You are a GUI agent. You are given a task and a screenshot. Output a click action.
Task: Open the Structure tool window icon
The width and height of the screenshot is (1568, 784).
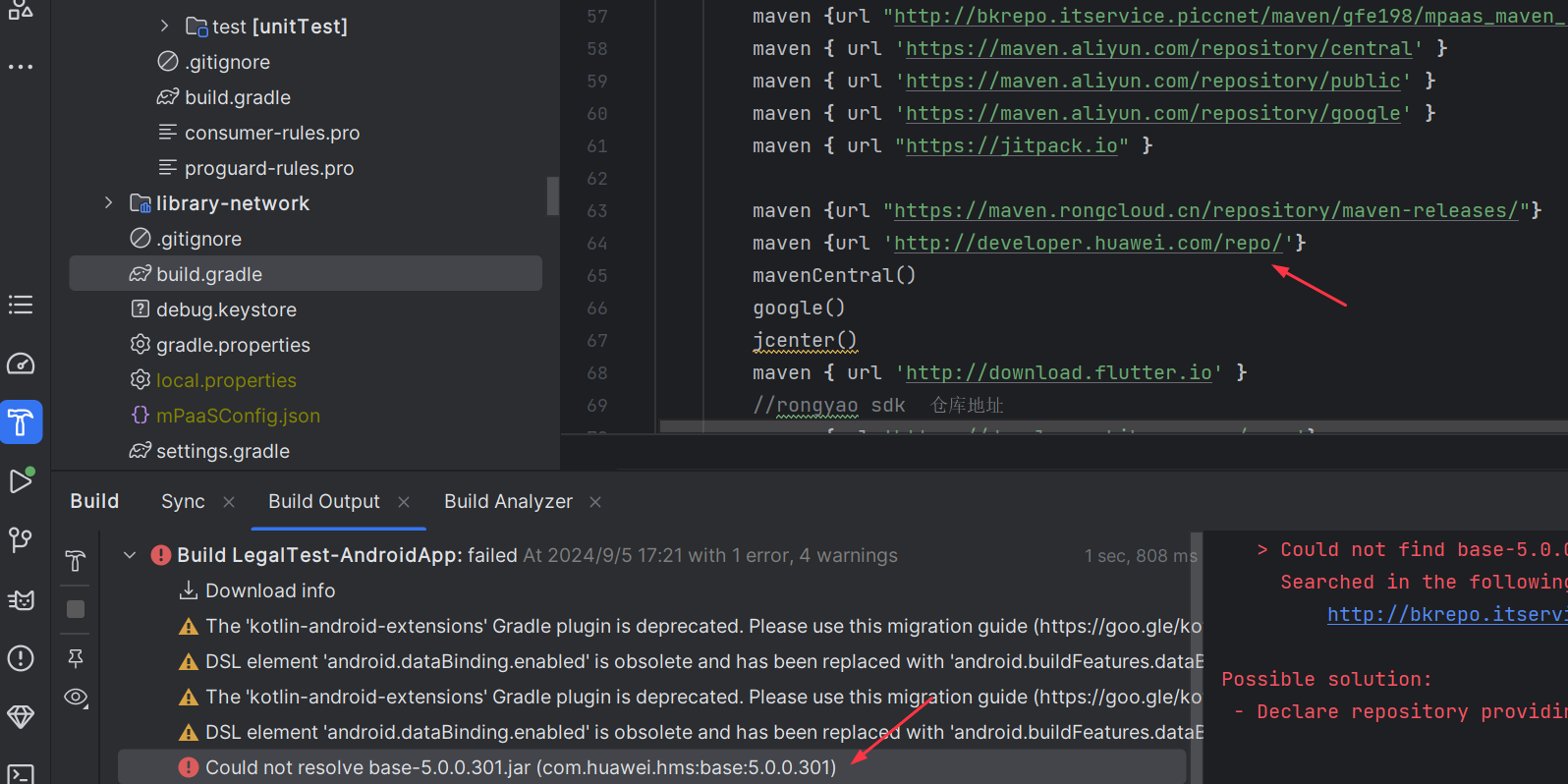pyautogui.click(x=21, y=305)
